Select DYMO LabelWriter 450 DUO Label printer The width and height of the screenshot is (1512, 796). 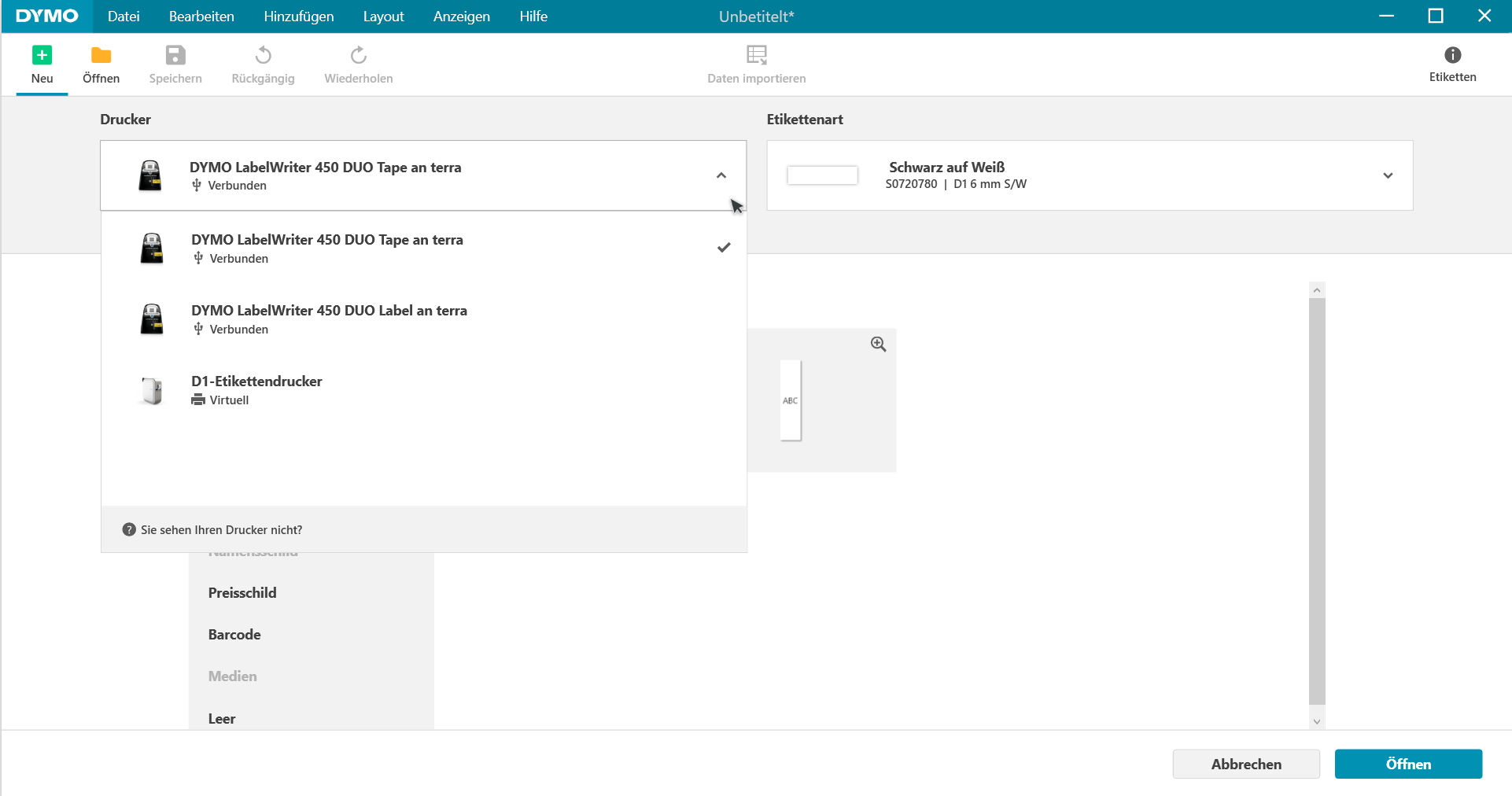(x=330, y=319)
